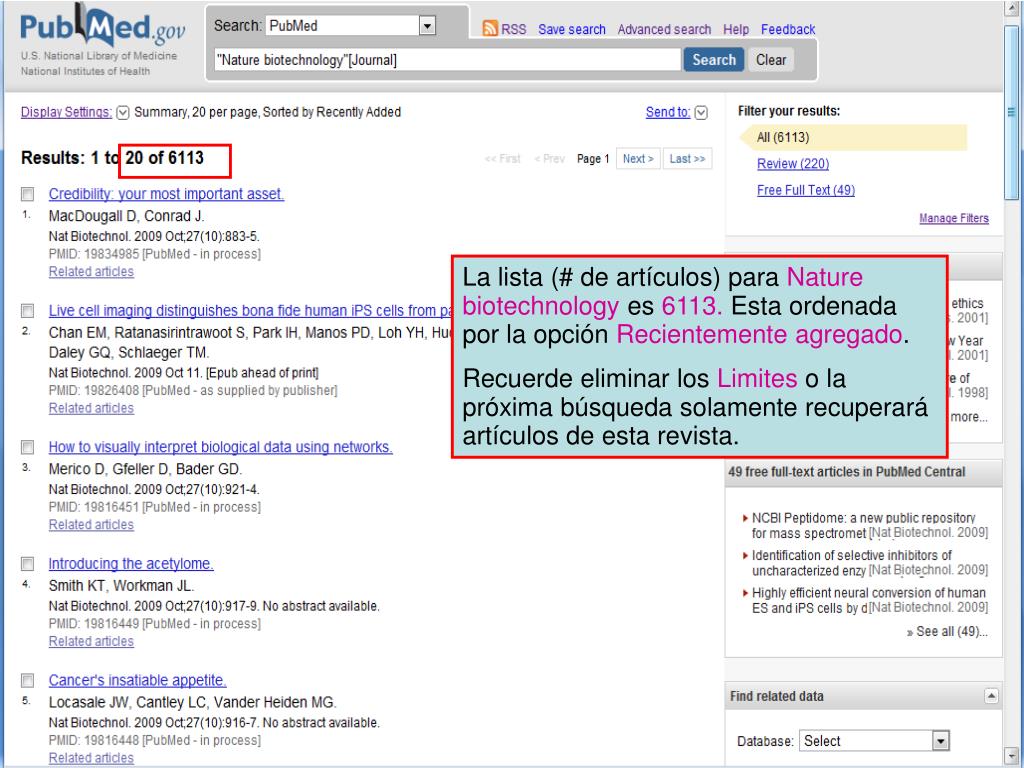This screenshot has height=768, width=1024.
Task: Open How to visually interpret biological data
Action: pyautogui.click(x=220, y=447)
